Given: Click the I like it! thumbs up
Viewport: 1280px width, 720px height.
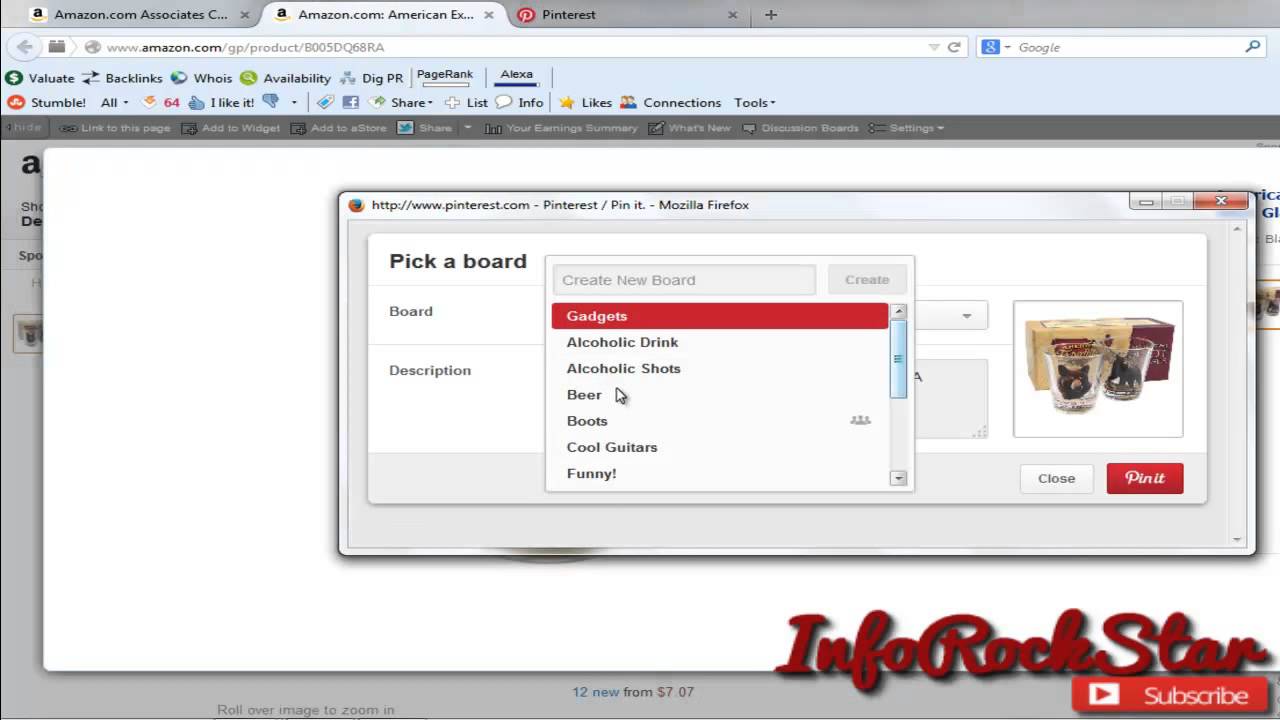Looking at the screenshot, I should 221,102.
